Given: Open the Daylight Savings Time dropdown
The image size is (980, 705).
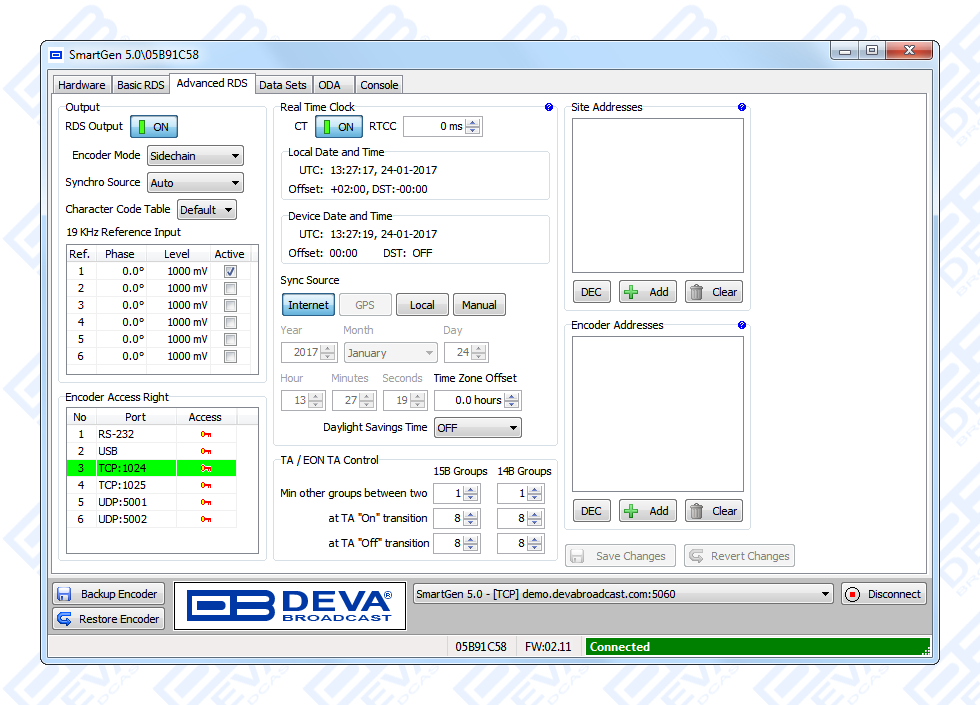Looking at the screenshot, I should coord(478,427).
